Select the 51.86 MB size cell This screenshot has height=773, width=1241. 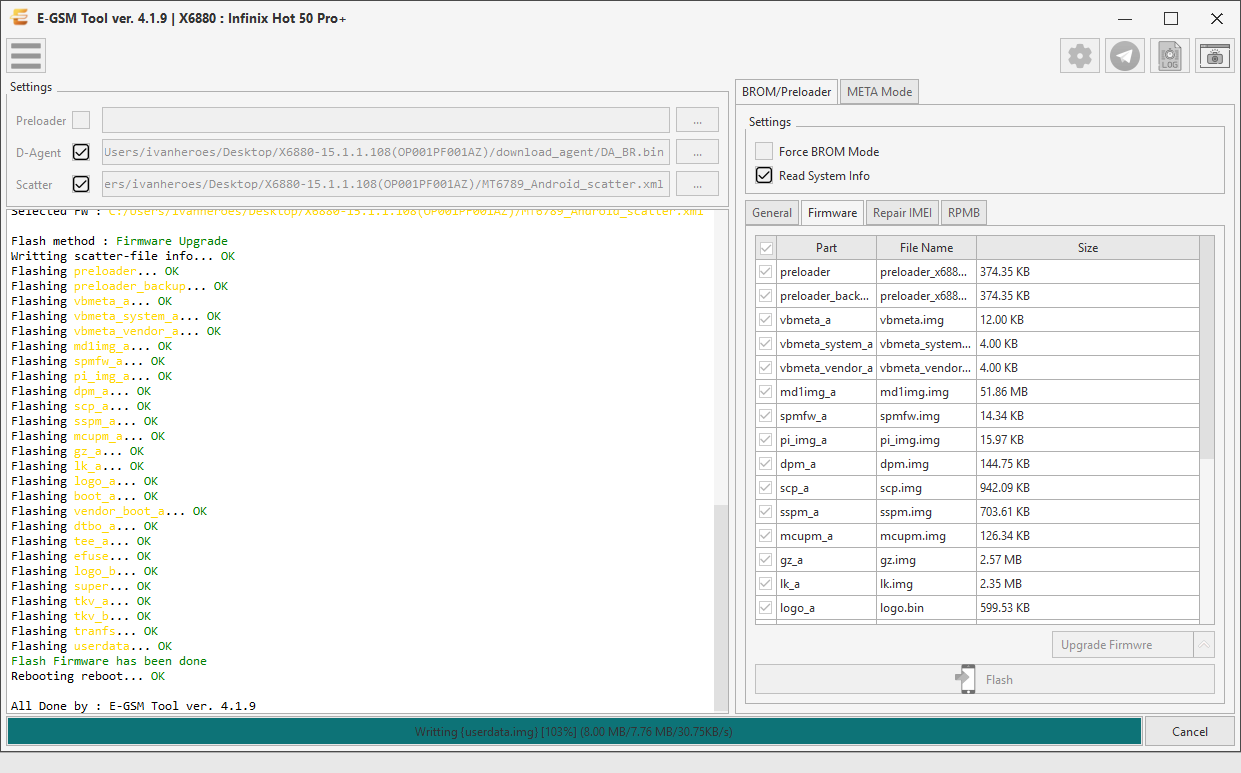[x=1088, y=392]
